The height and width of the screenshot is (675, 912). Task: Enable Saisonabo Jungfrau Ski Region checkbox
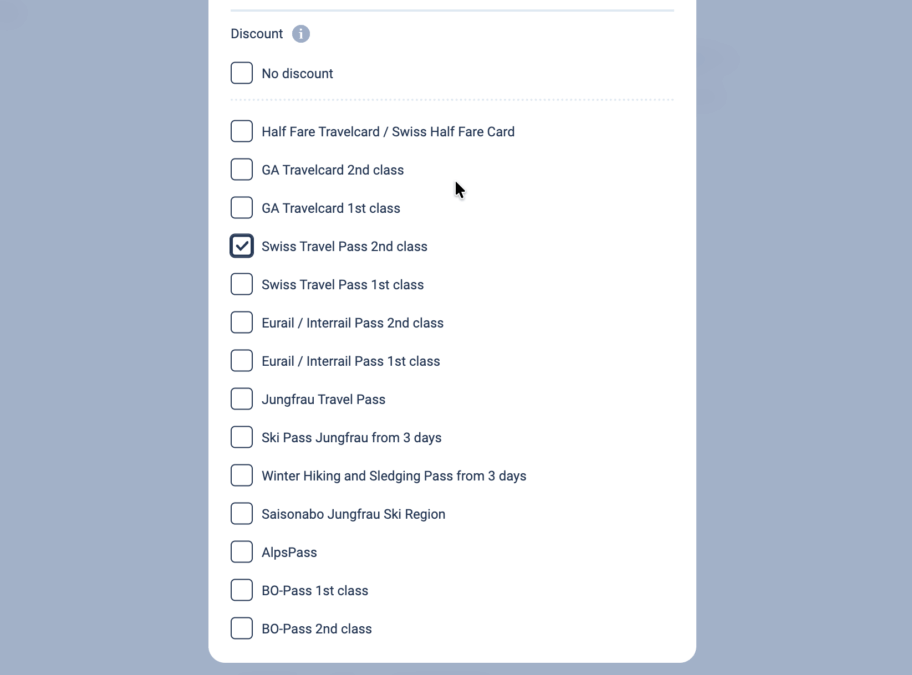242,514
